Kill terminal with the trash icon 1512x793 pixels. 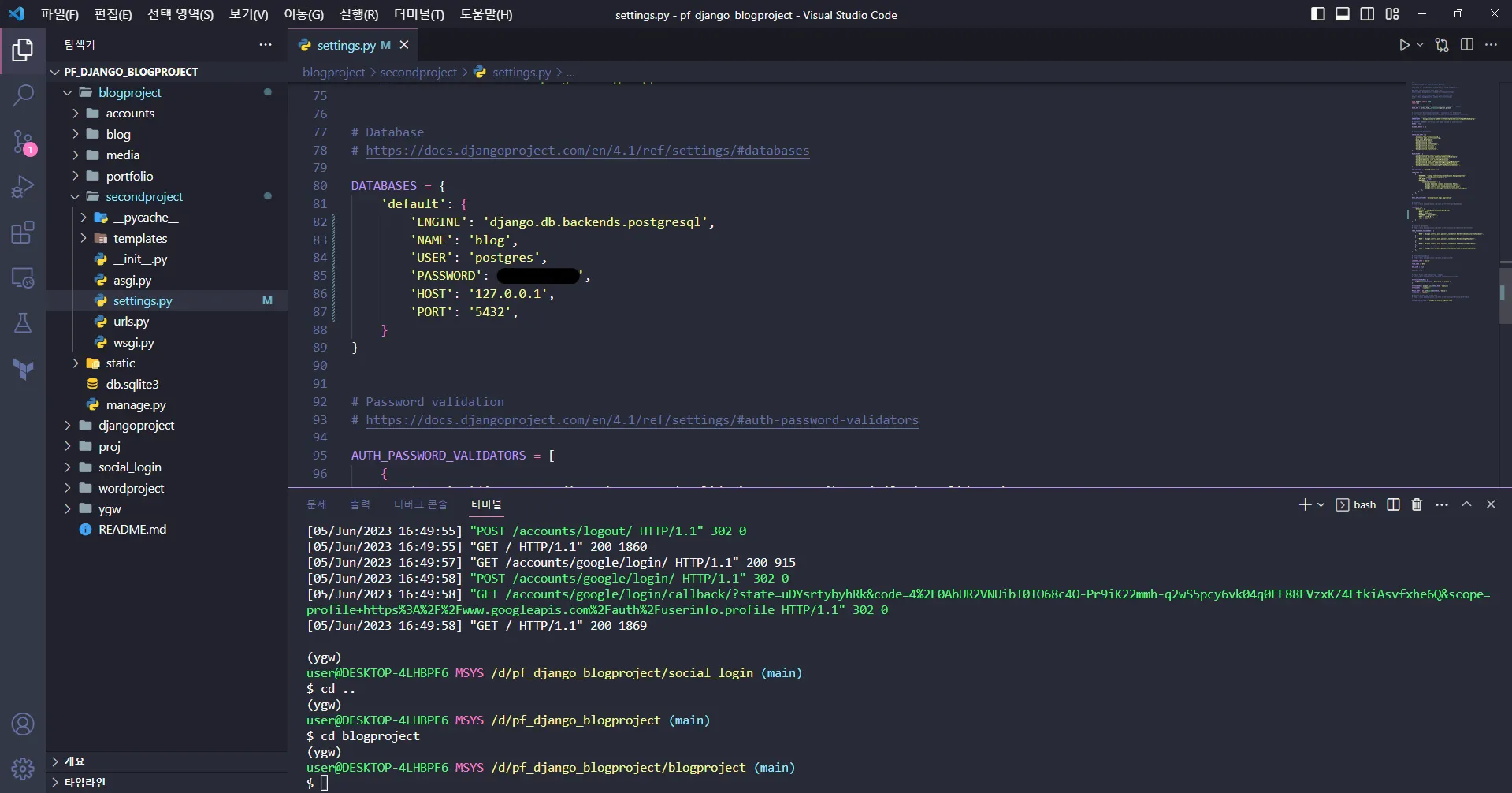coord(1417,504)
